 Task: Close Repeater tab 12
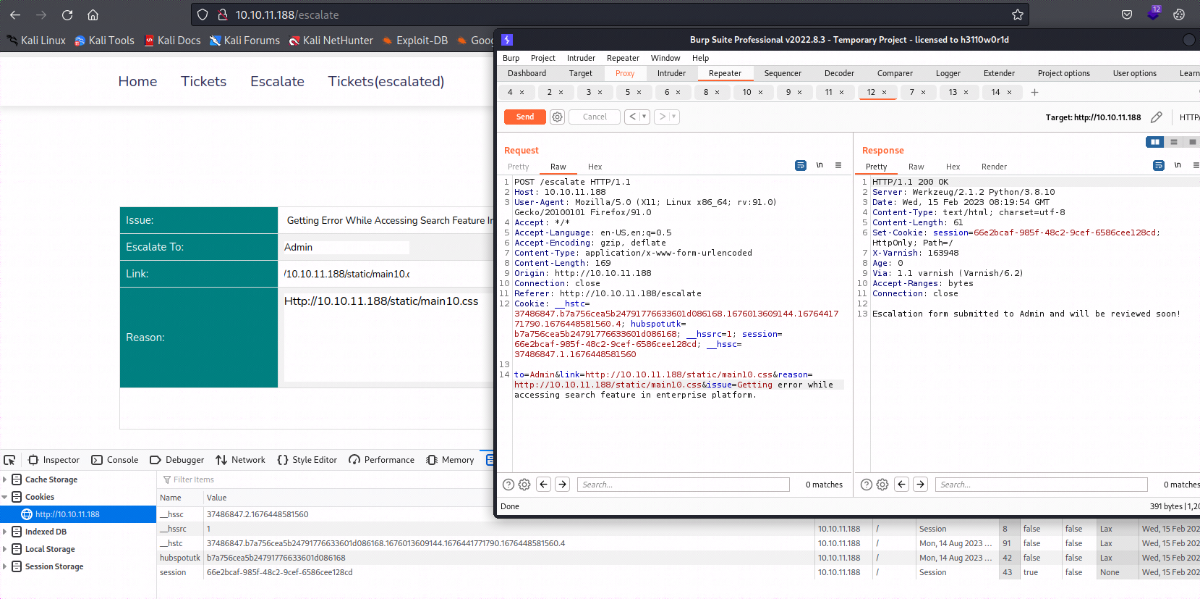tap(885, 92)
